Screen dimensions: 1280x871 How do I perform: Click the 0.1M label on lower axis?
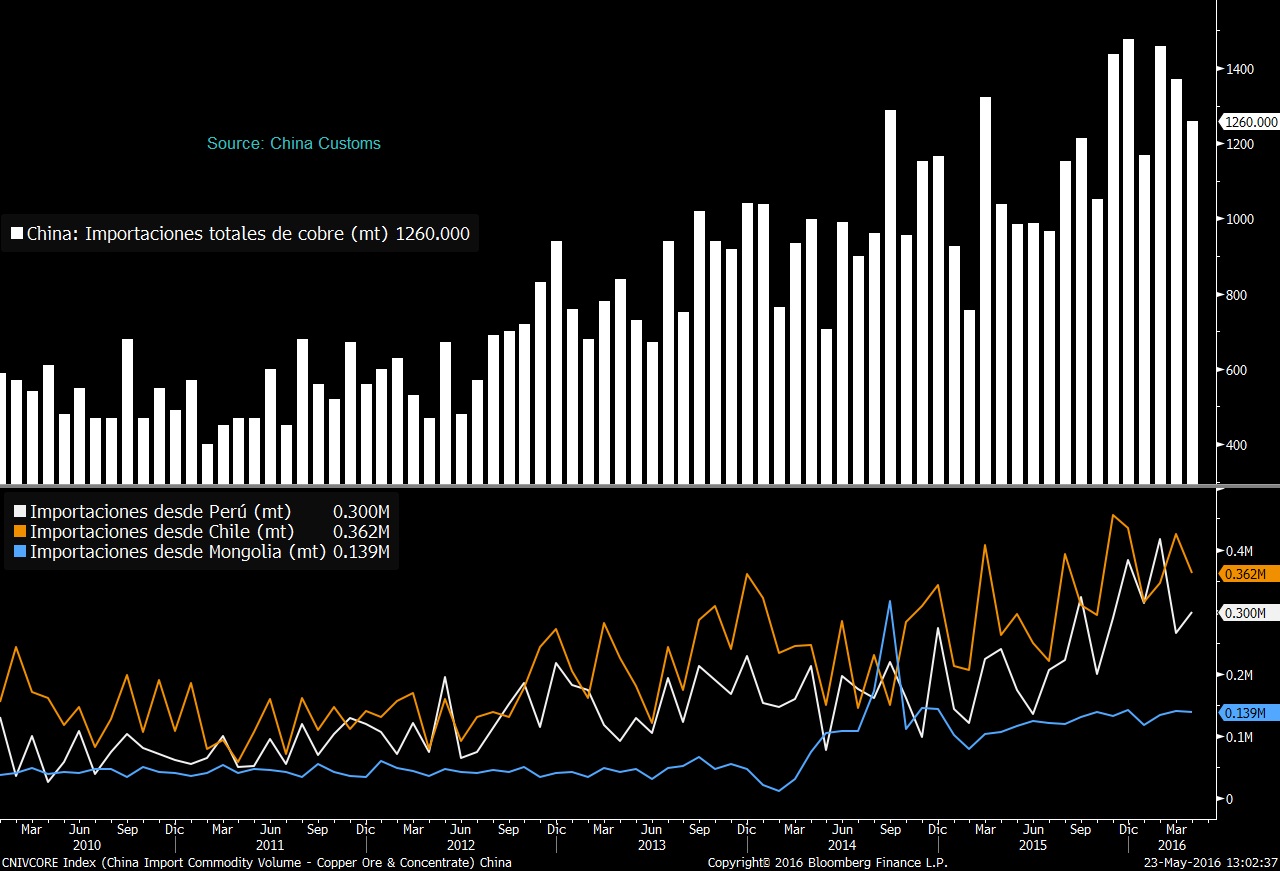point(1240,737)
